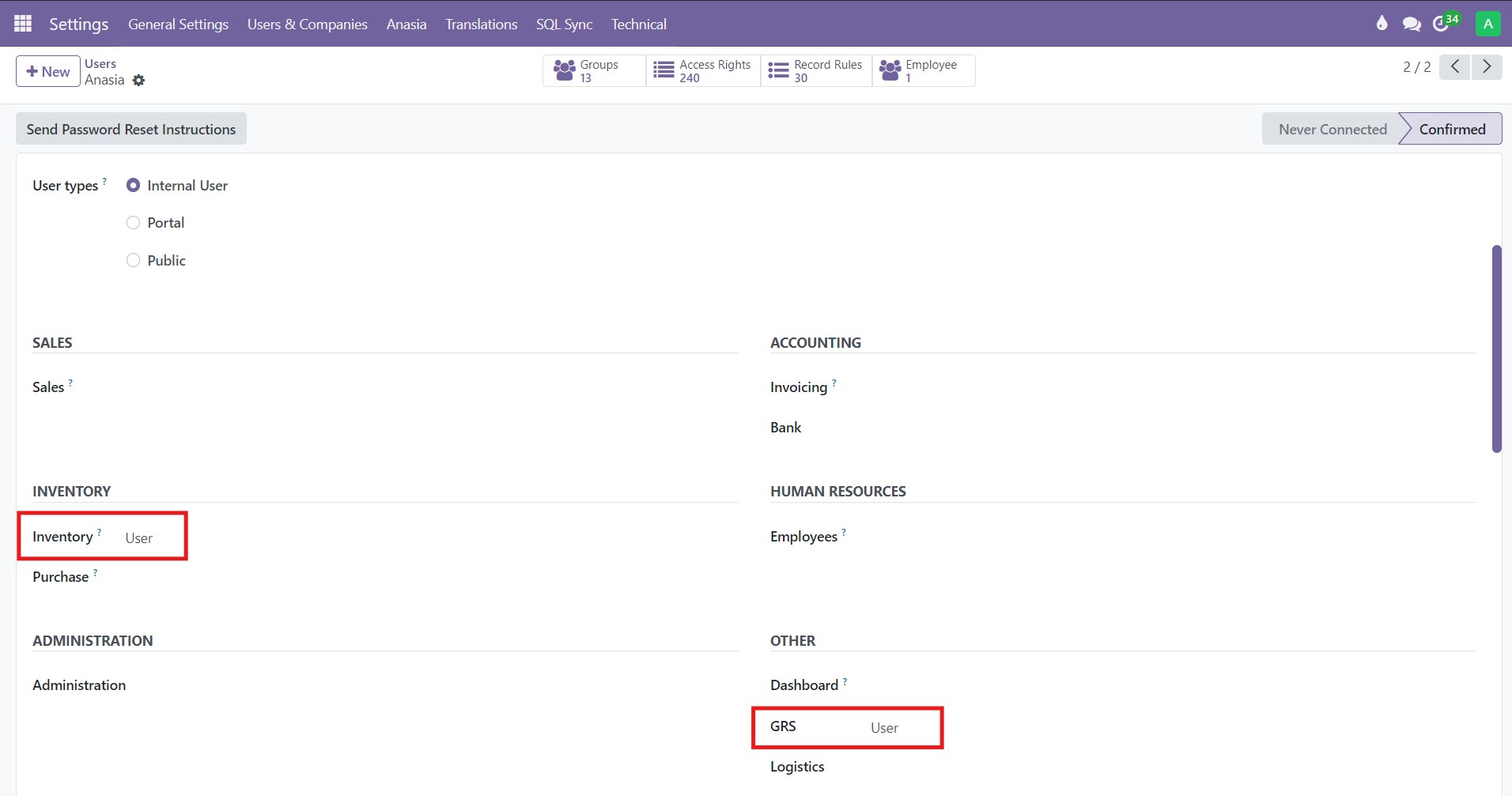Viewport: 1512px width, 796px height.
Task: Select the Public user type
Action: tap(133, 259)
